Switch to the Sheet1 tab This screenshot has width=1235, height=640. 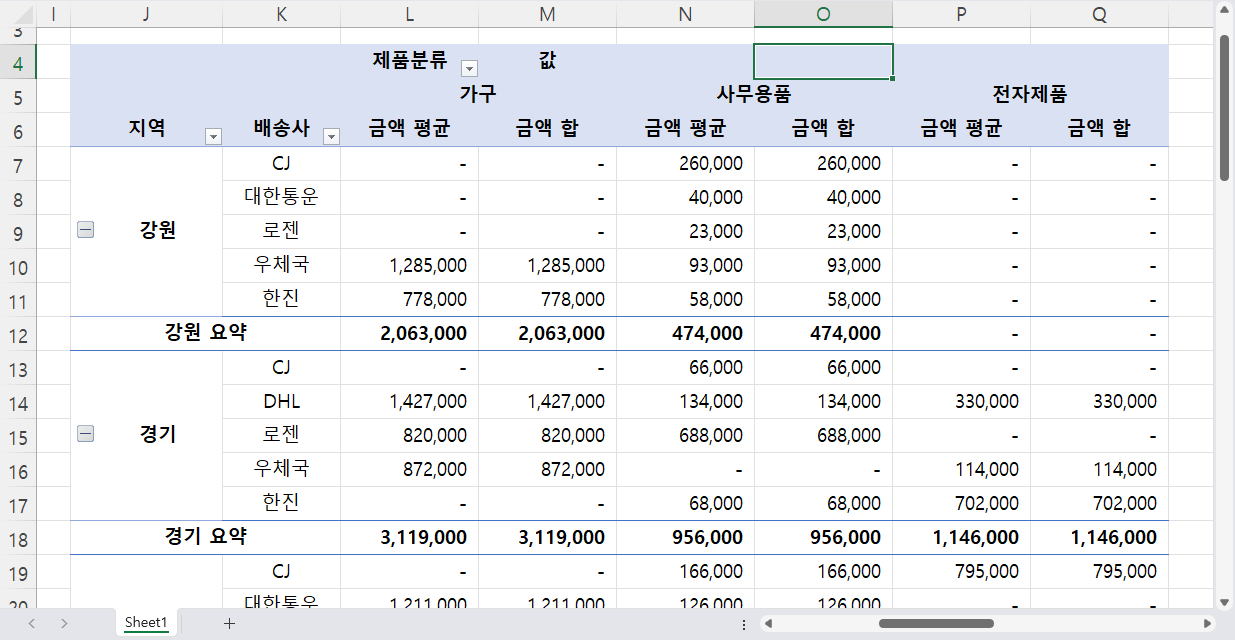(146, 622)
